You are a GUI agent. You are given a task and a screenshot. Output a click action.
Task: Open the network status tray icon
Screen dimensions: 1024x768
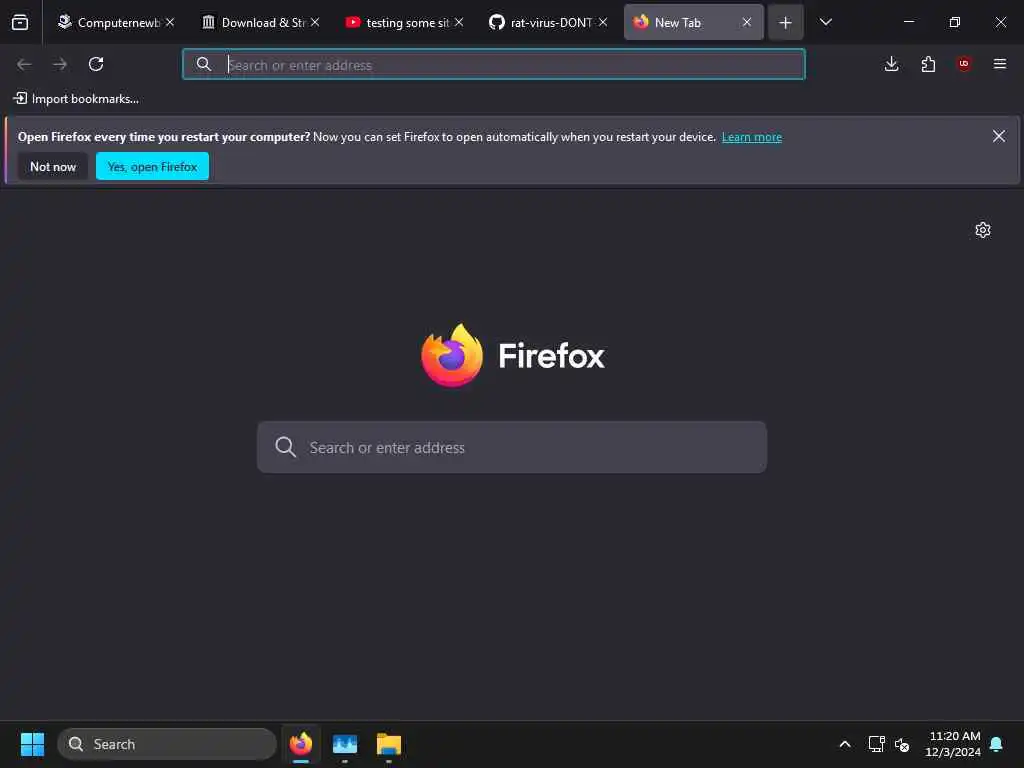[x=876, y=744]
